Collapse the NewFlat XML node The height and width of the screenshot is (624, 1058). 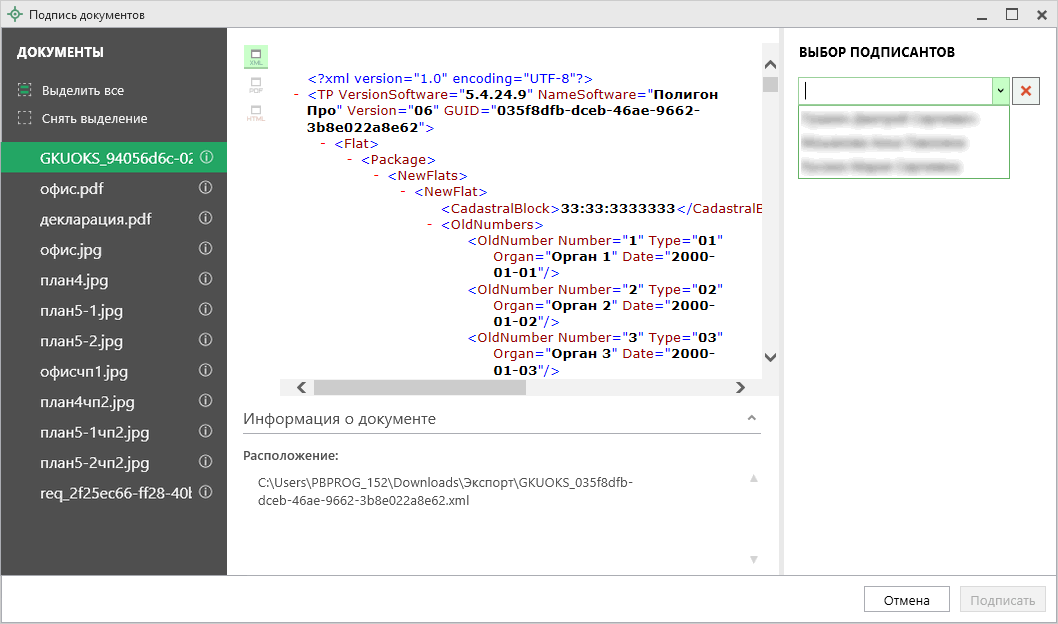(x=403, y=192)
